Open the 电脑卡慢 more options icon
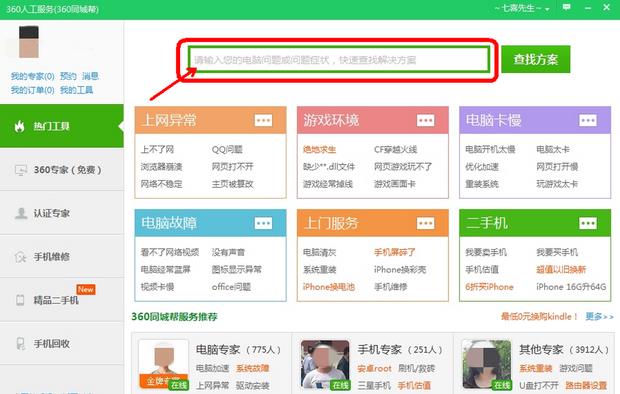Screen dimensions: 620x394 (x=588, y=120)
